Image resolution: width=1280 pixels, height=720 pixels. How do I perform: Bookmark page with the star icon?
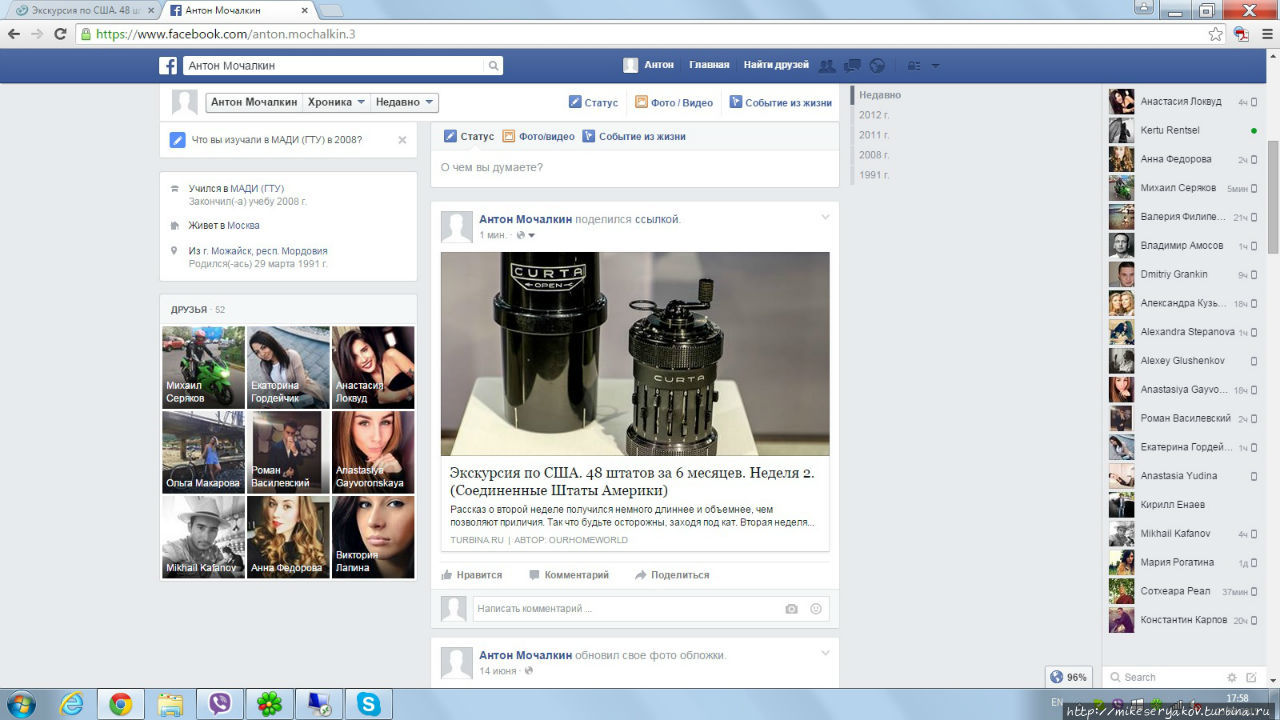pyautogui.click(x=1215, y=33)
